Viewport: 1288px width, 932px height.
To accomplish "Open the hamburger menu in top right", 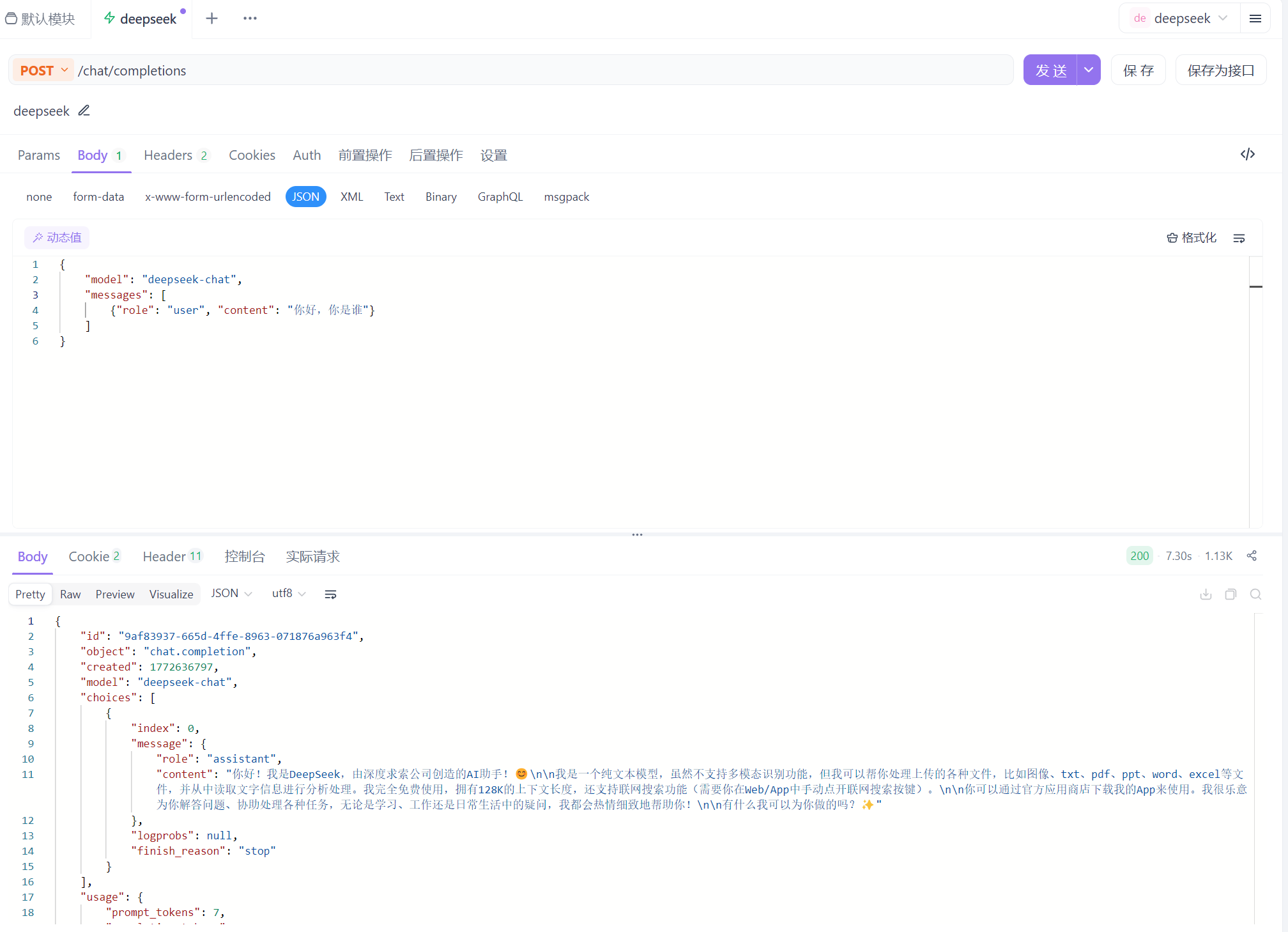I will 1255,19.
